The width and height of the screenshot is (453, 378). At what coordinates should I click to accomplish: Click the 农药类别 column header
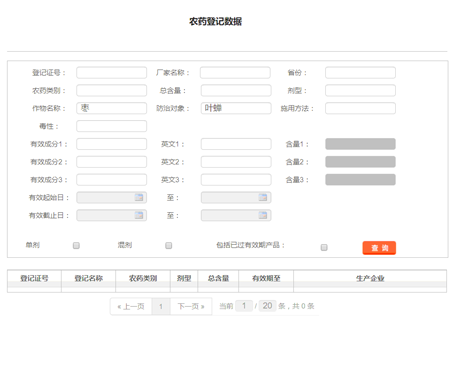(x=143, y=278)
